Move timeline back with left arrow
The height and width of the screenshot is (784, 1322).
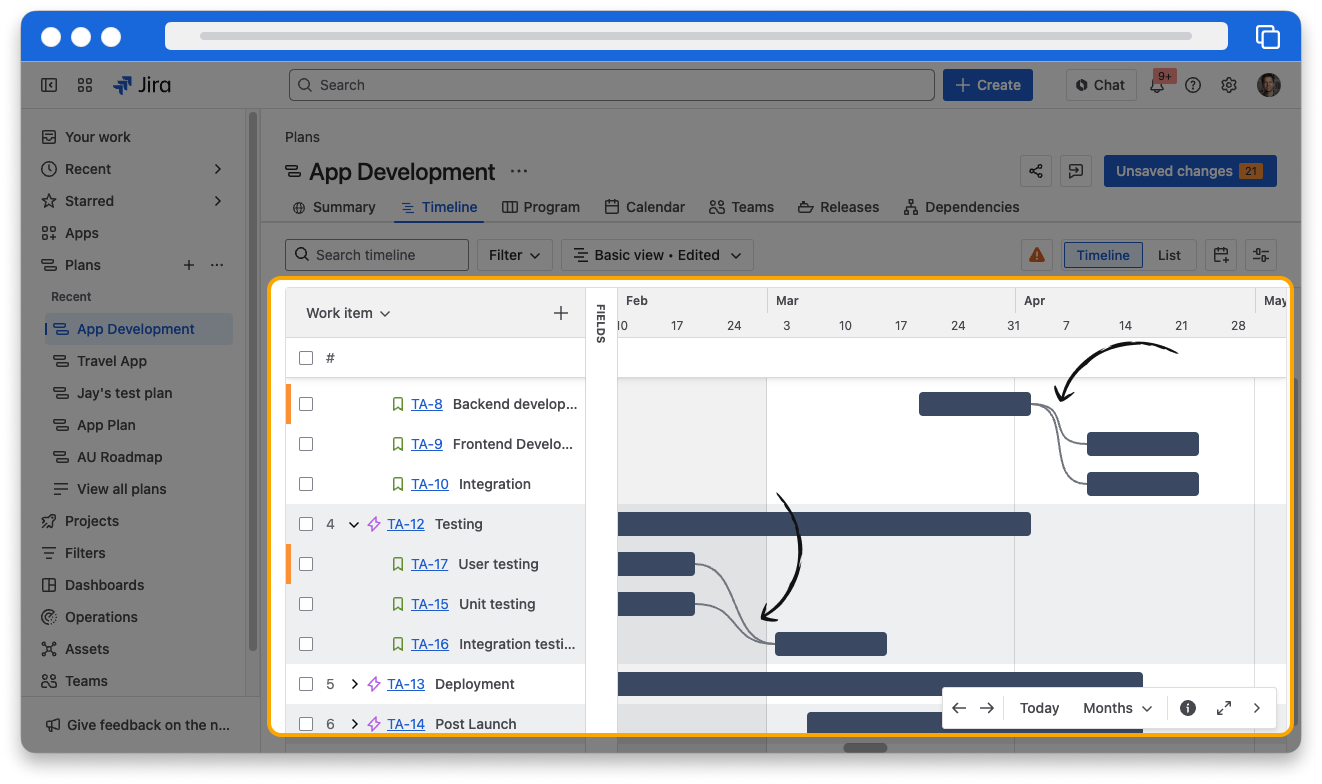959,708
